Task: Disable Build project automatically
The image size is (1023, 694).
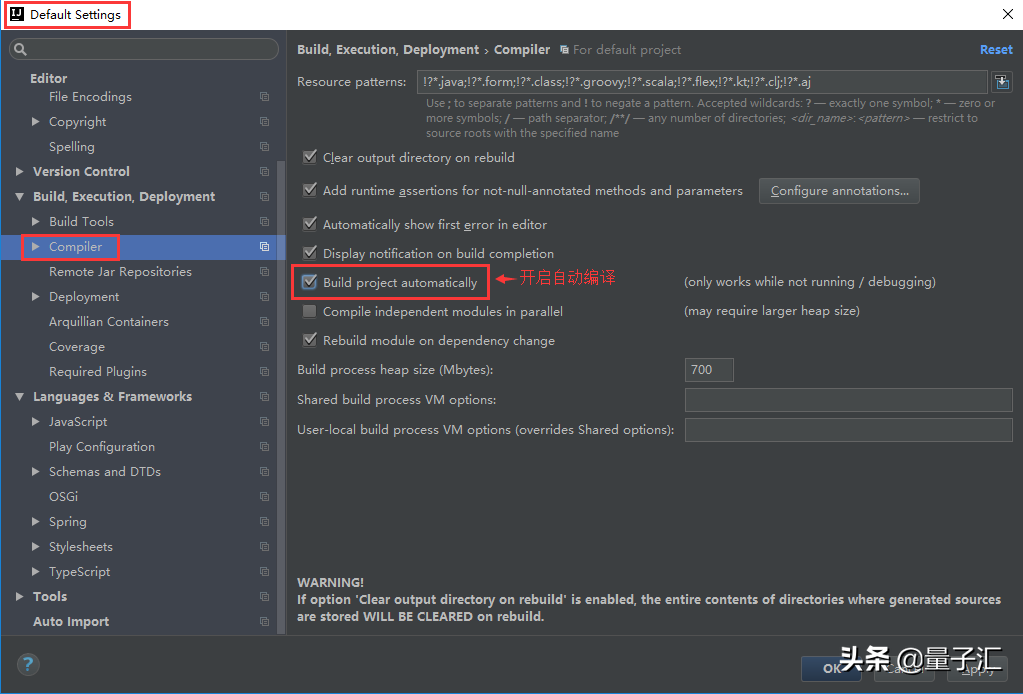Action: click(310, 282)
